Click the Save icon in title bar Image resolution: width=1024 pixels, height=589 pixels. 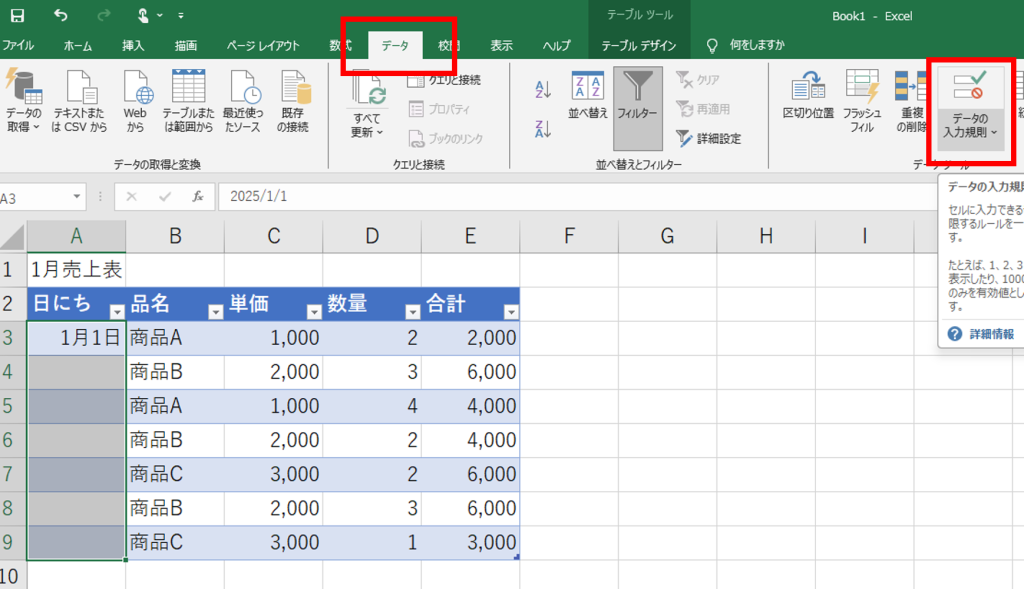click(17, 16)
